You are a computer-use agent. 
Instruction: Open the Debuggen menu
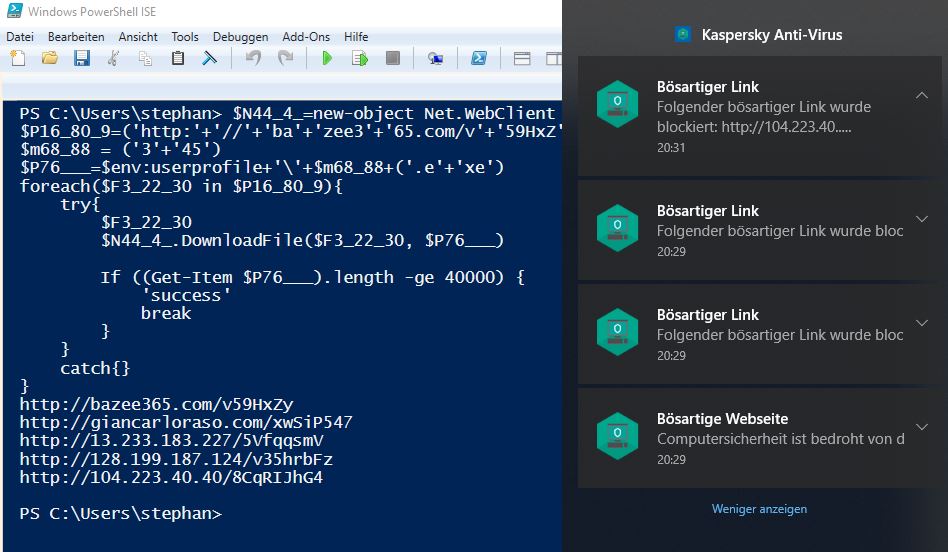[x=241, y=37]
